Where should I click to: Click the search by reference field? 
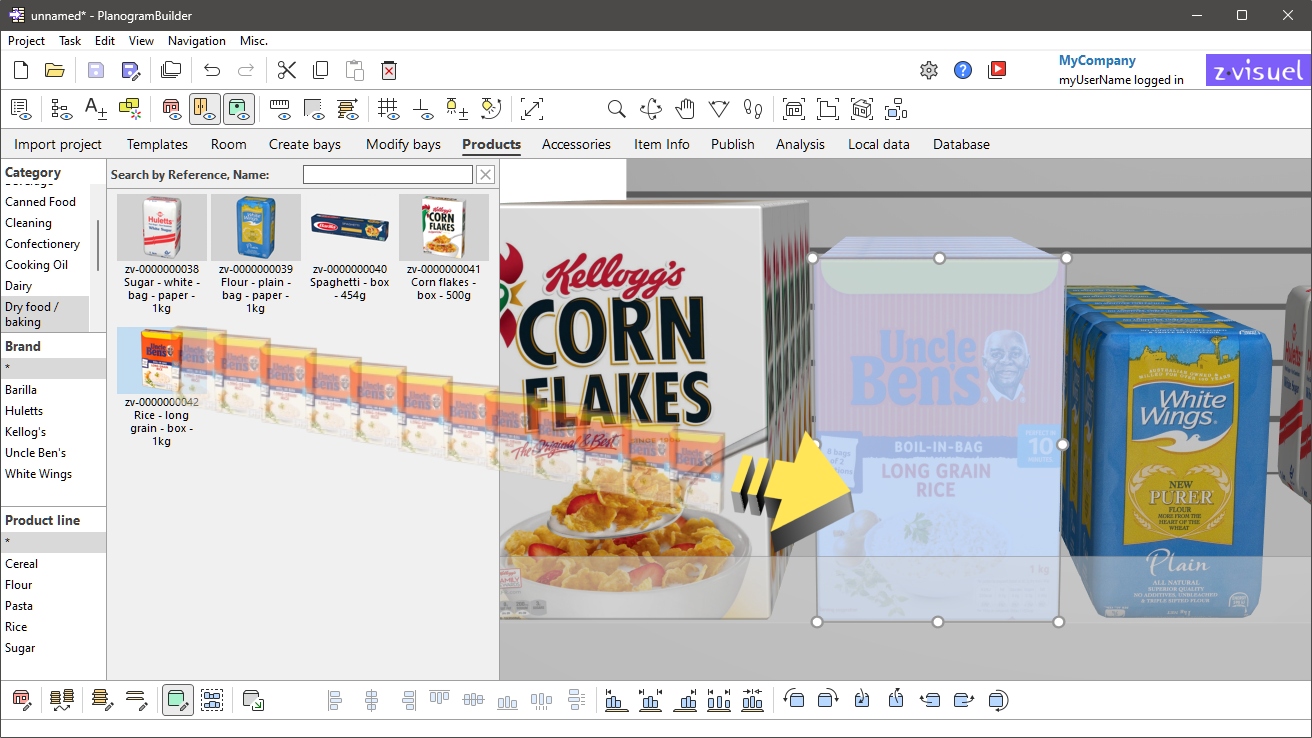388,175
